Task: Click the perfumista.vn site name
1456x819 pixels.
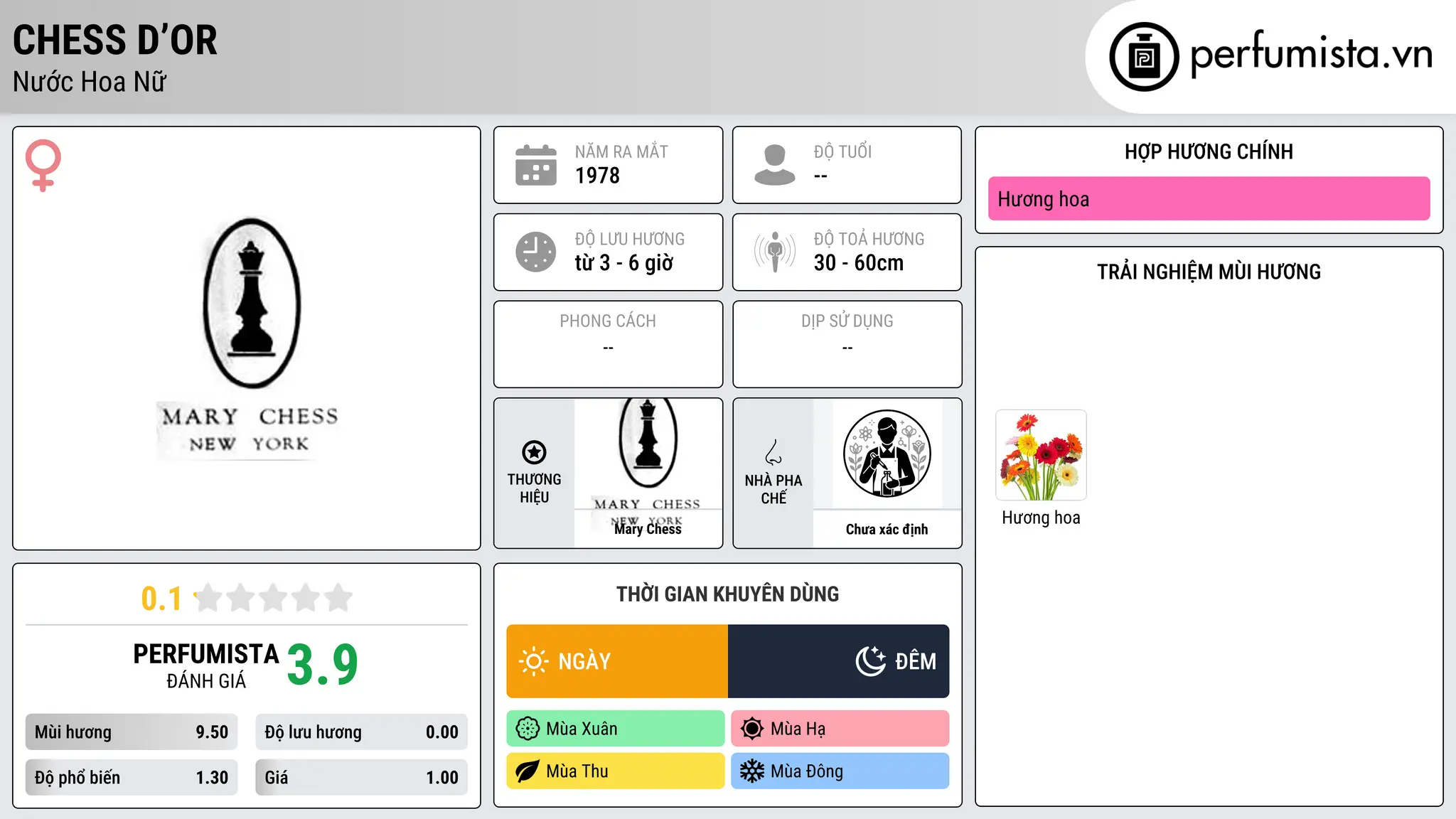Action: point(1312,54)
